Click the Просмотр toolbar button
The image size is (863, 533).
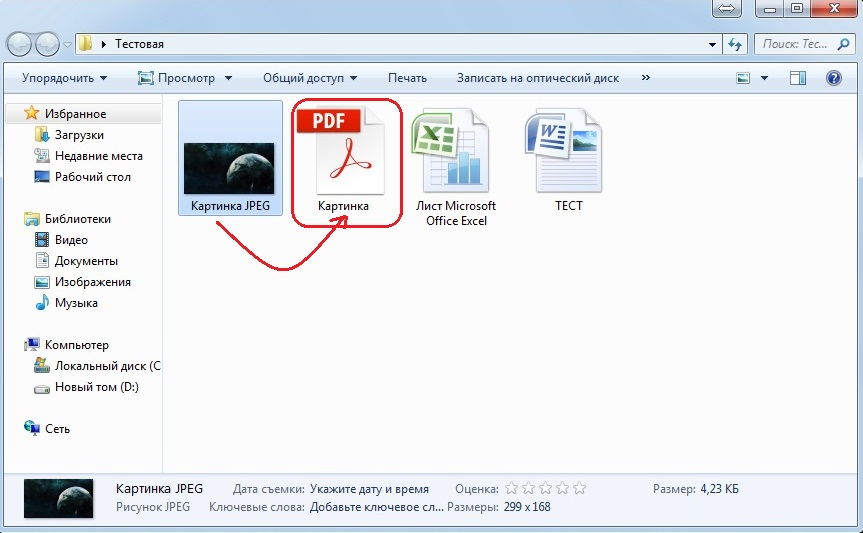point(176,78)
